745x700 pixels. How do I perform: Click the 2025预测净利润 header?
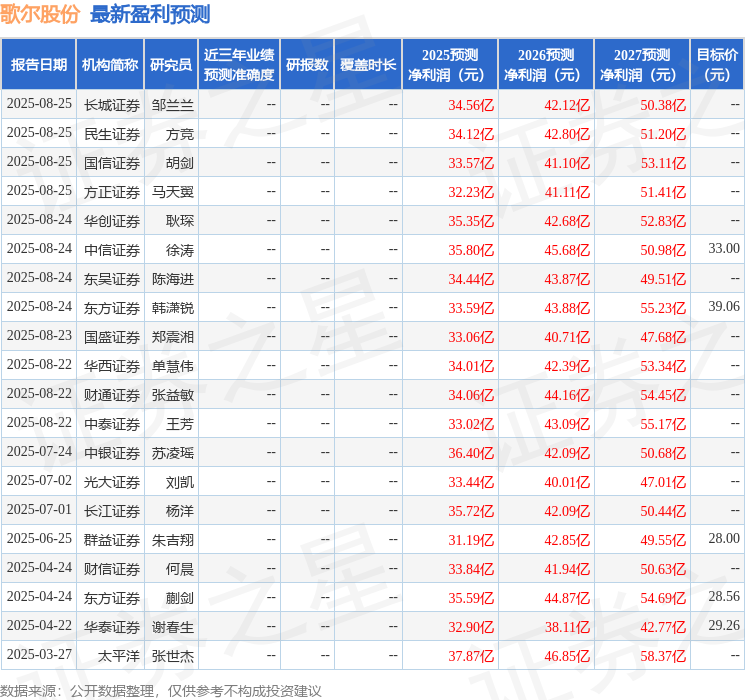(x=450, y=65)
